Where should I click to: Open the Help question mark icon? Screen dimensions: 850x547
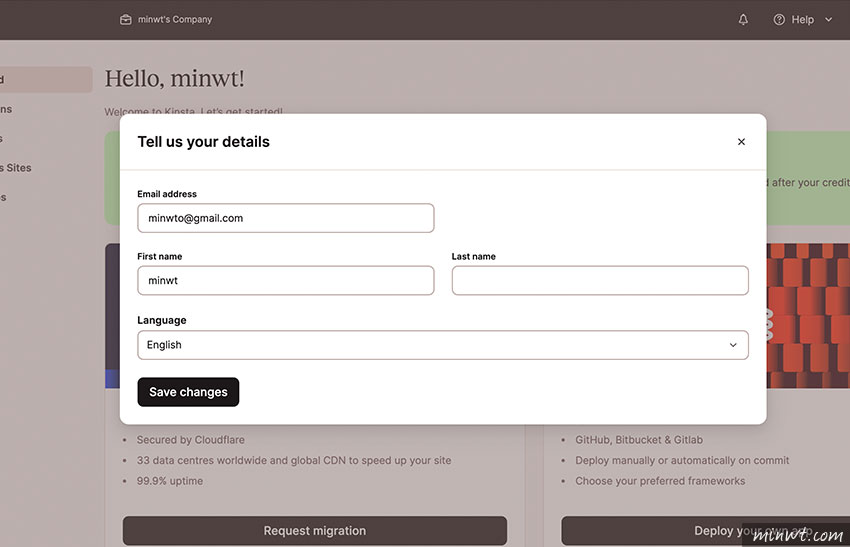[x=779, y=20]
